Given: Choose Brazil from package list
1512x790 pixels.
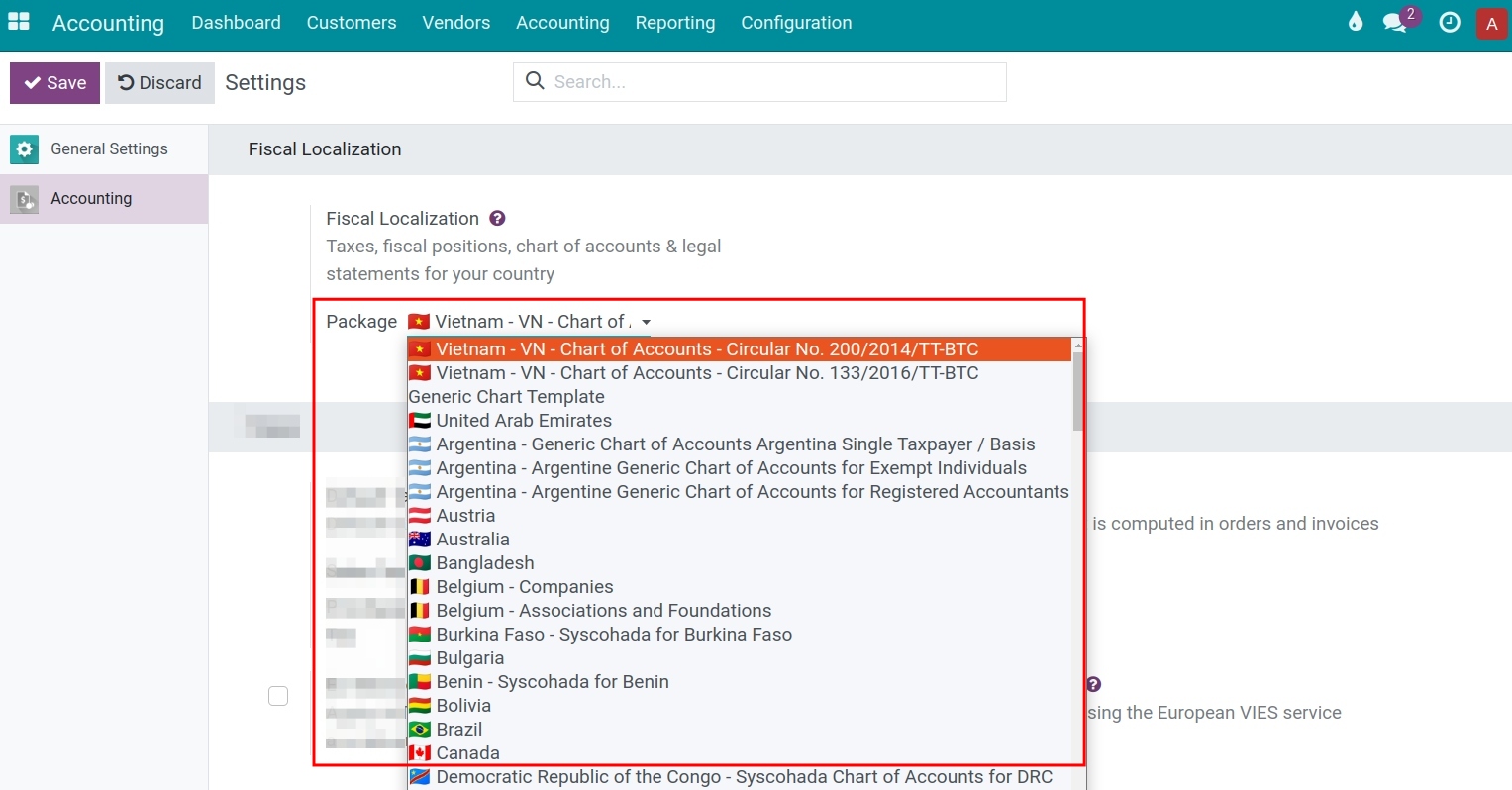Looking at the screenshot, I should [x=740, y=730].
